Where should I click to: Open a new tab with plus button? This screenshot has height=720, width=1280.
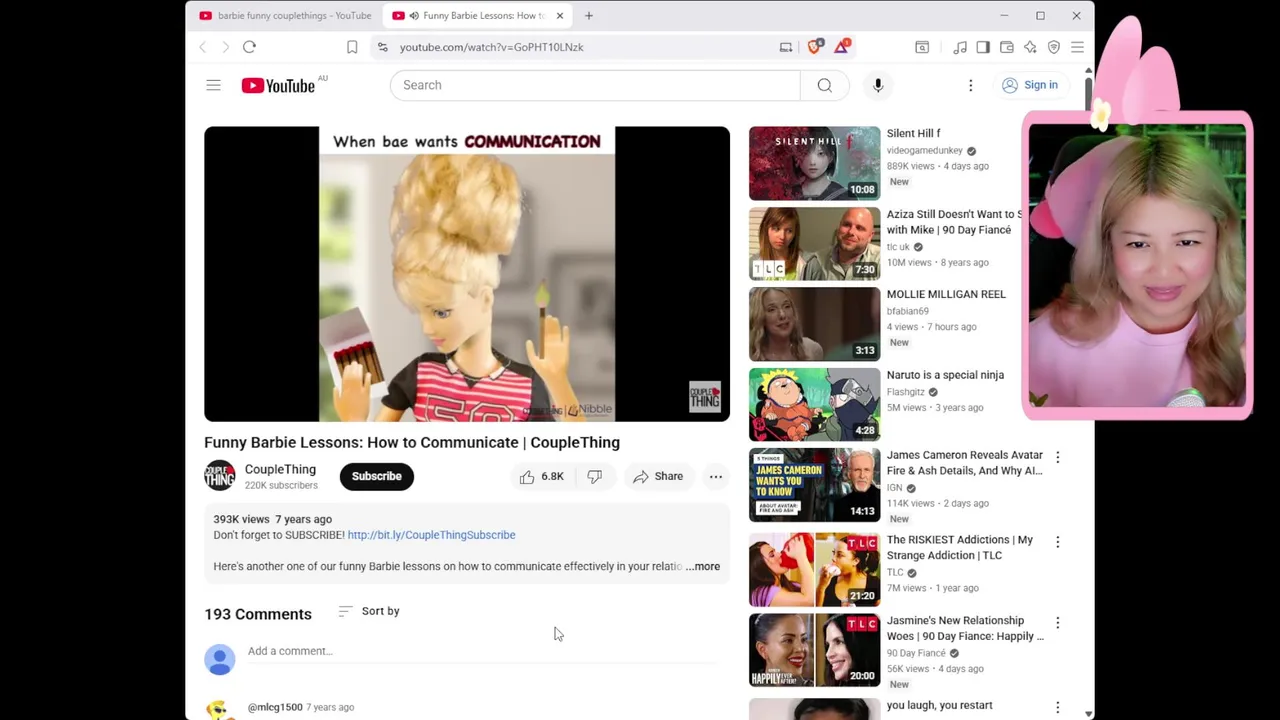click(589, 15)
